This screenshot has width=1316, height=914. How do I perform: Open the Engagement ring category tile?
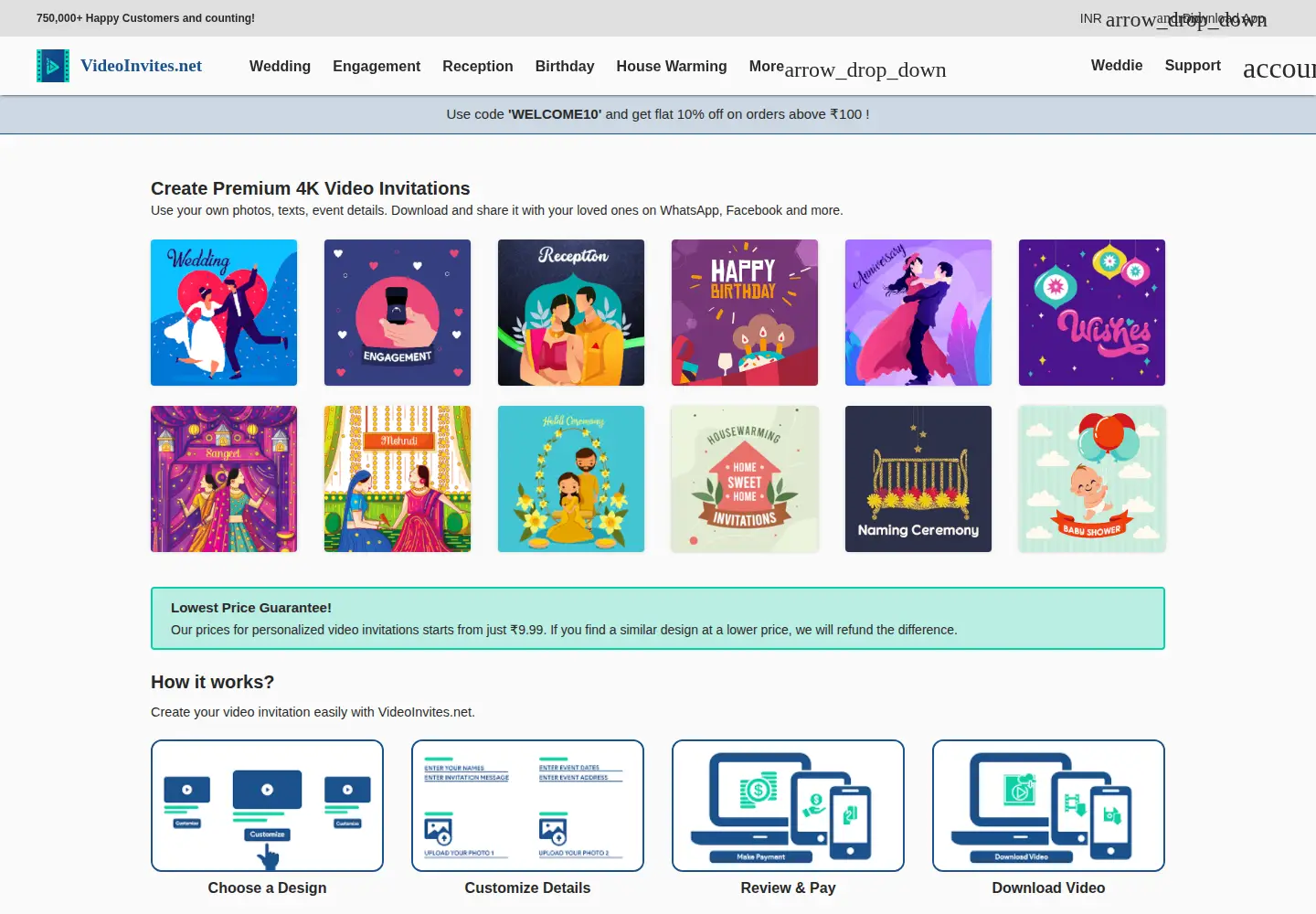tap(398, 313)
